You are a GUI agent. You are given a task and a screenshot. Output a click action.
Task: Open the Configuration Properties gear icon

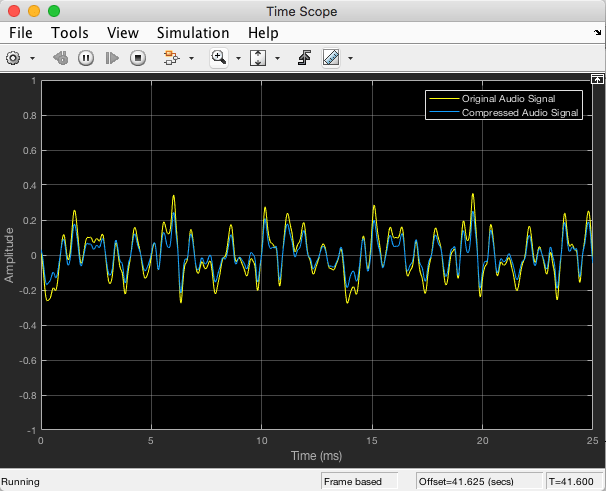(13, 58)
